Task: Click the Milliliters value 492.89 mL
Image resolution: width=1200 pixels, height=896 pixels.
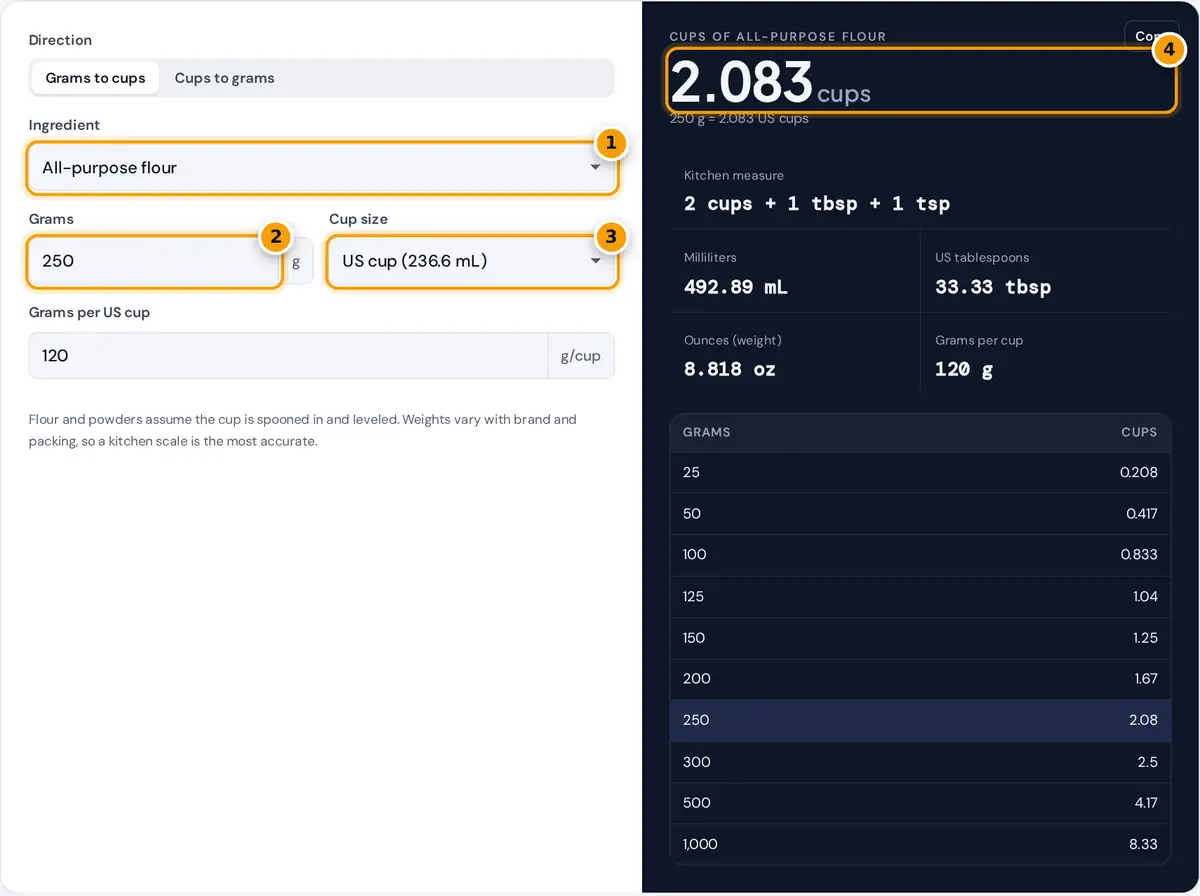Action: tap(735, 287)
